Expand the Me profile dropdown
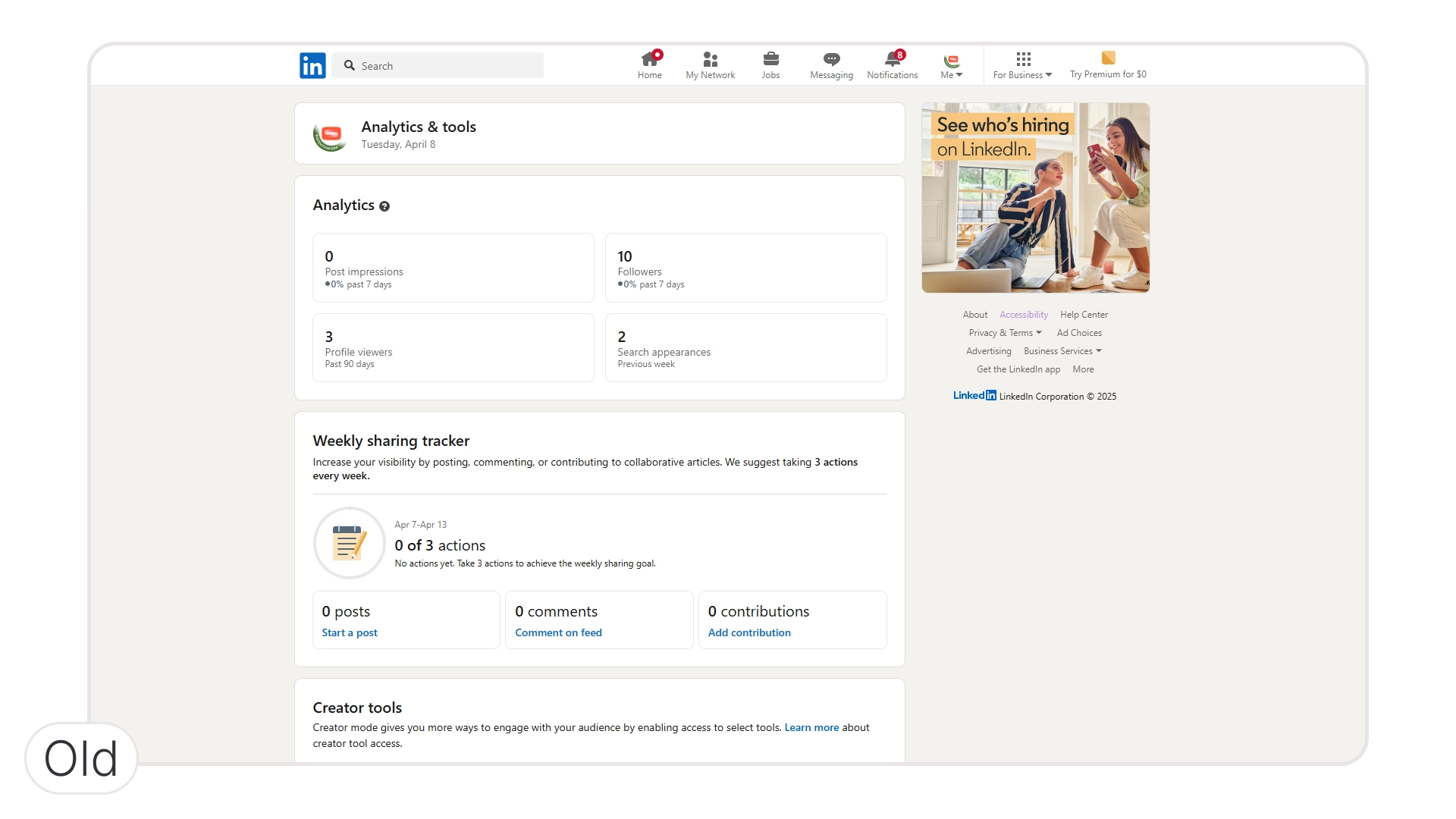The width and height of the screenshot is (1456, 819). [x=951, y=65]
